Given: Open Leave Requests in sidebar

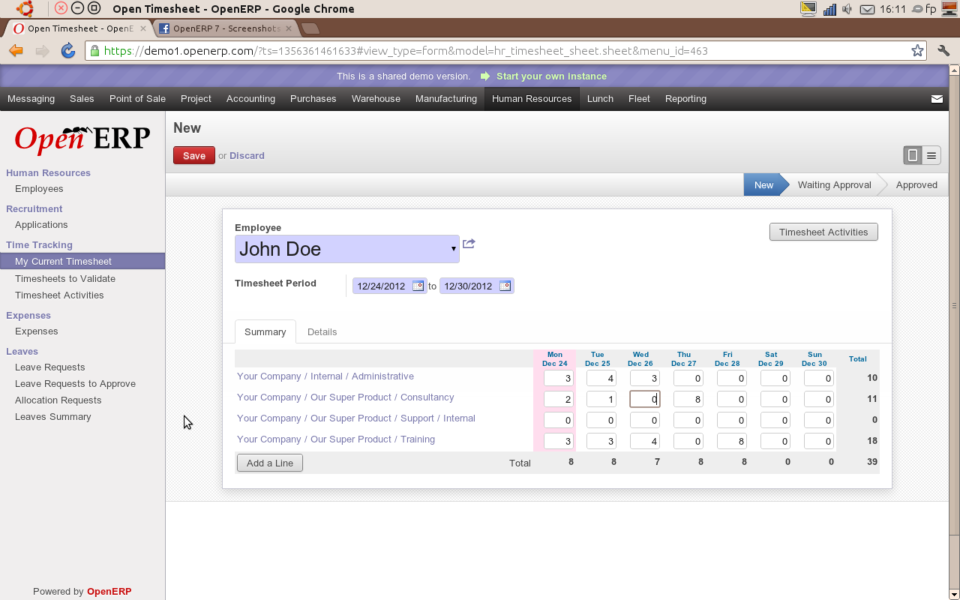Looking at the screenshot, I should click(x=50, y=367).
